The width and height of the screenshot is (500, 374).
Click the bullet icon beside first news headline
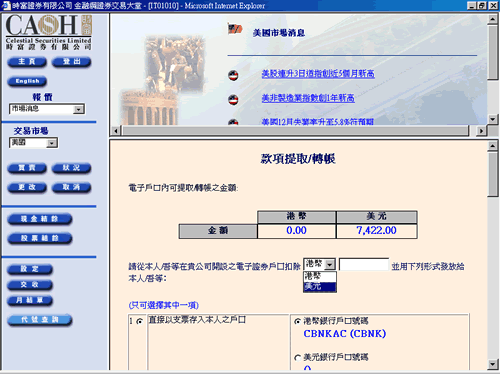pos(233,75)
